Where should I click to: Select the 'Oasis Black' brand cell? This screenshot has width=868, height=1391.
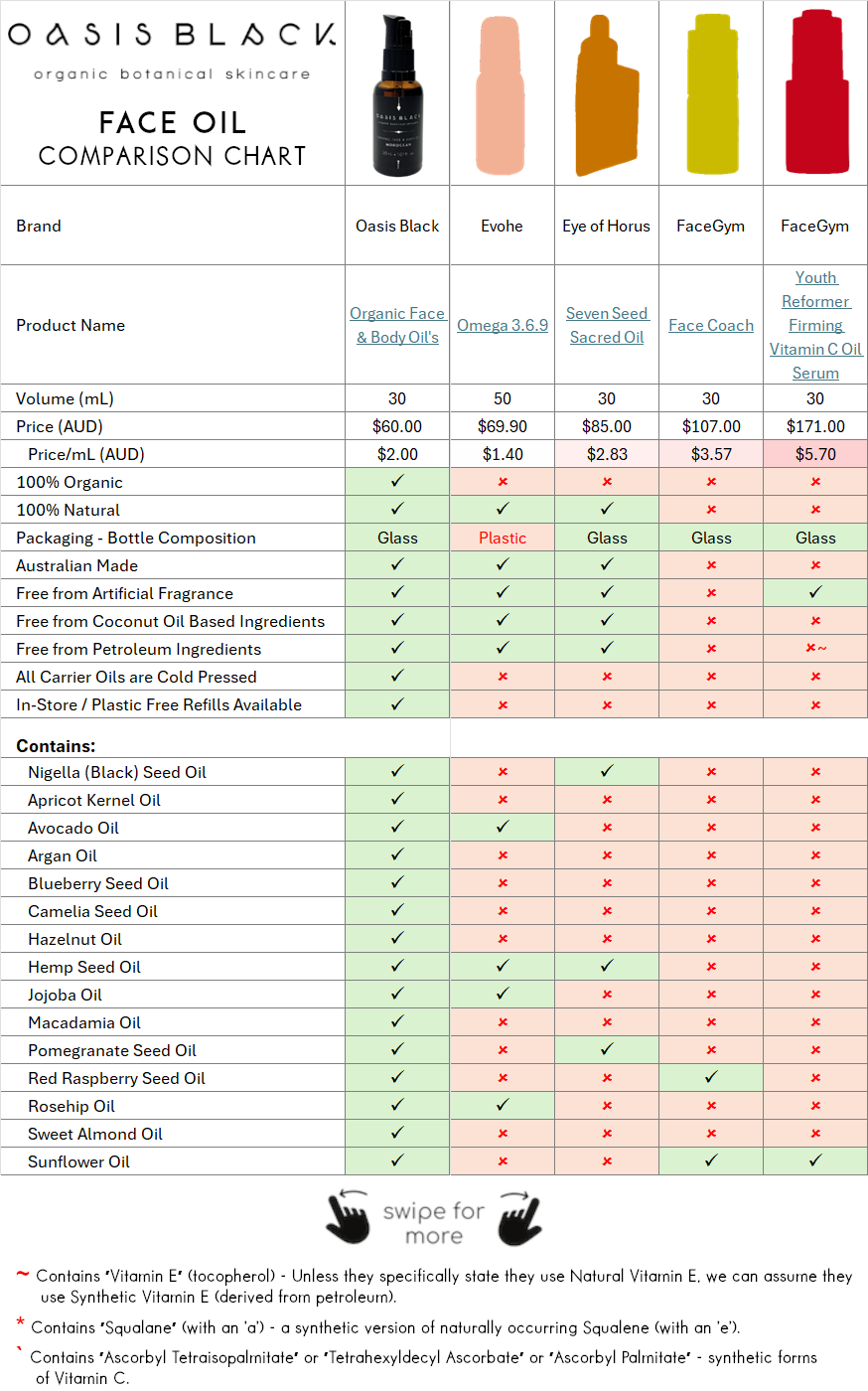[397, 226]
